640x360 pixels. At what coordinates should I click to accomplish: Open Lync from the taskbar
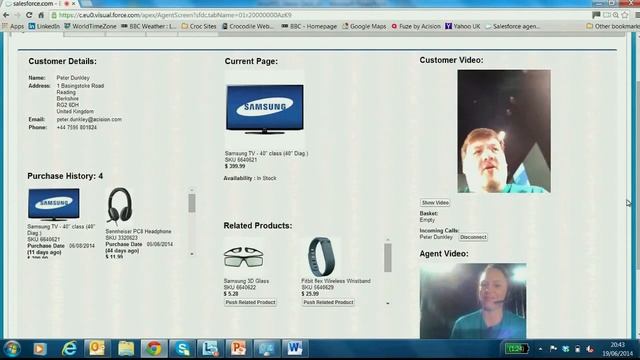[210, 349]
